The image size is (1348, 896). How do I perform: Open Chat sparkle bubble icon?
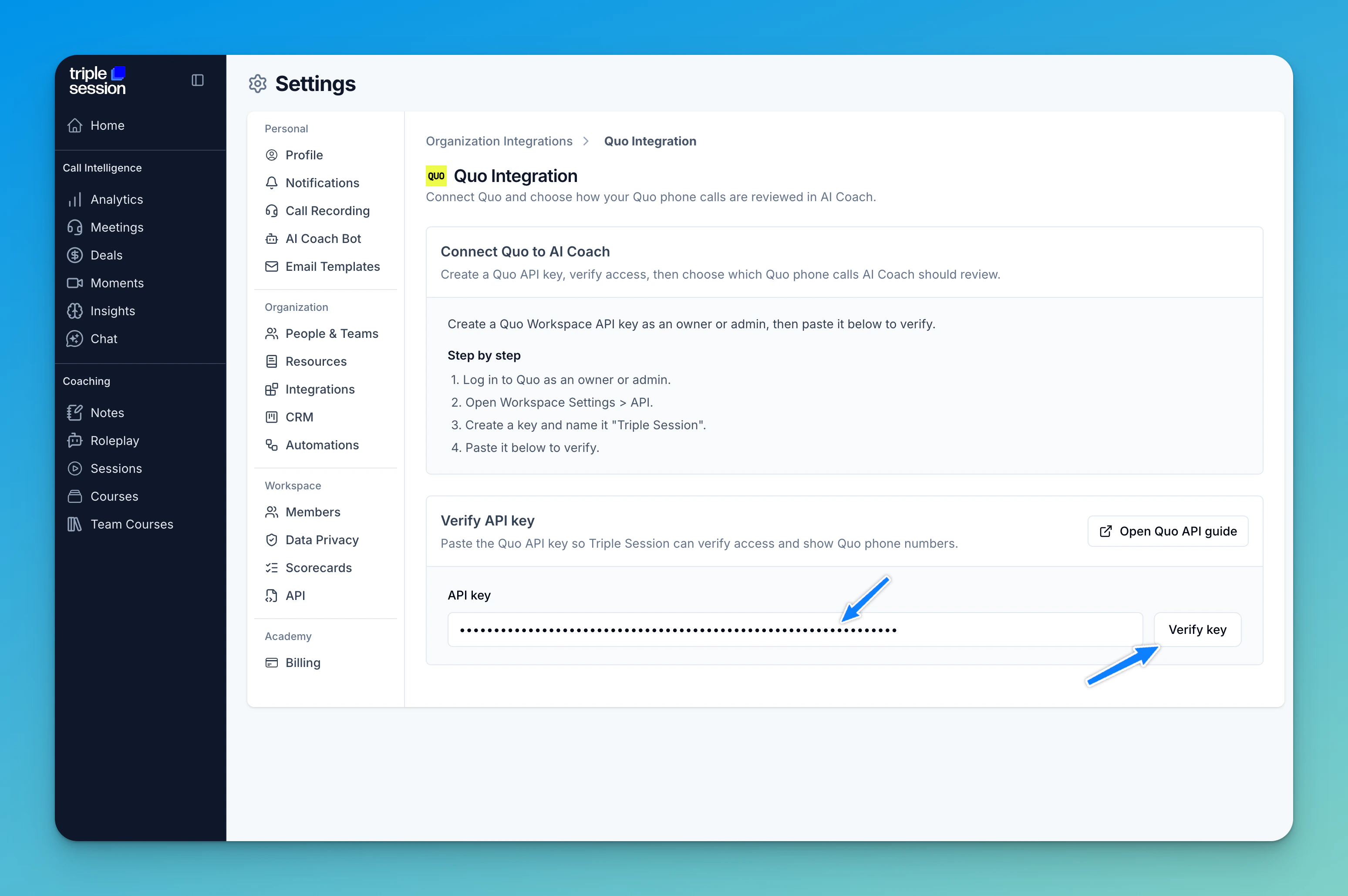pos(75,339)
